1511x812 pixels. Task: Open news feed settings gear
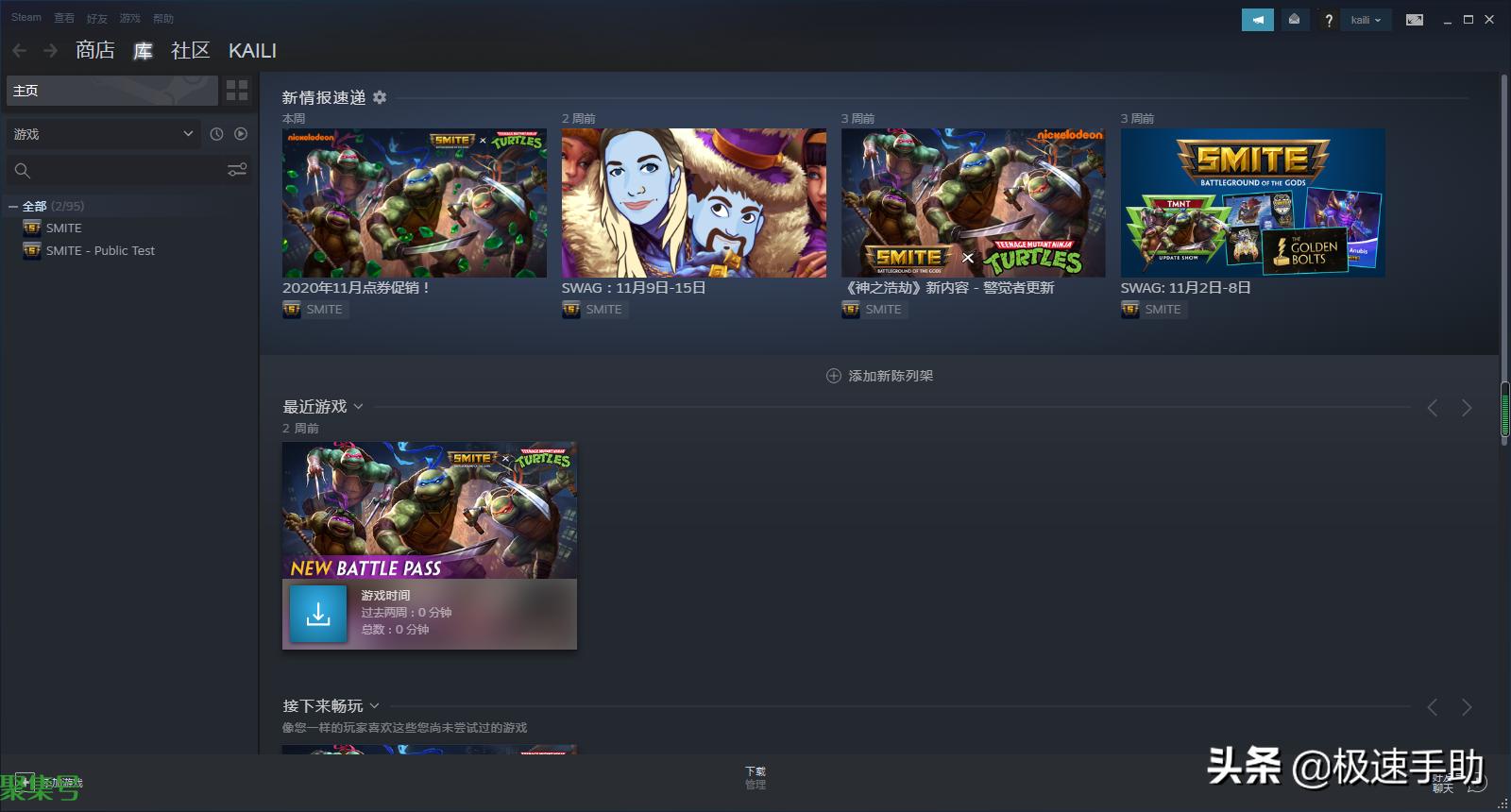380,97
